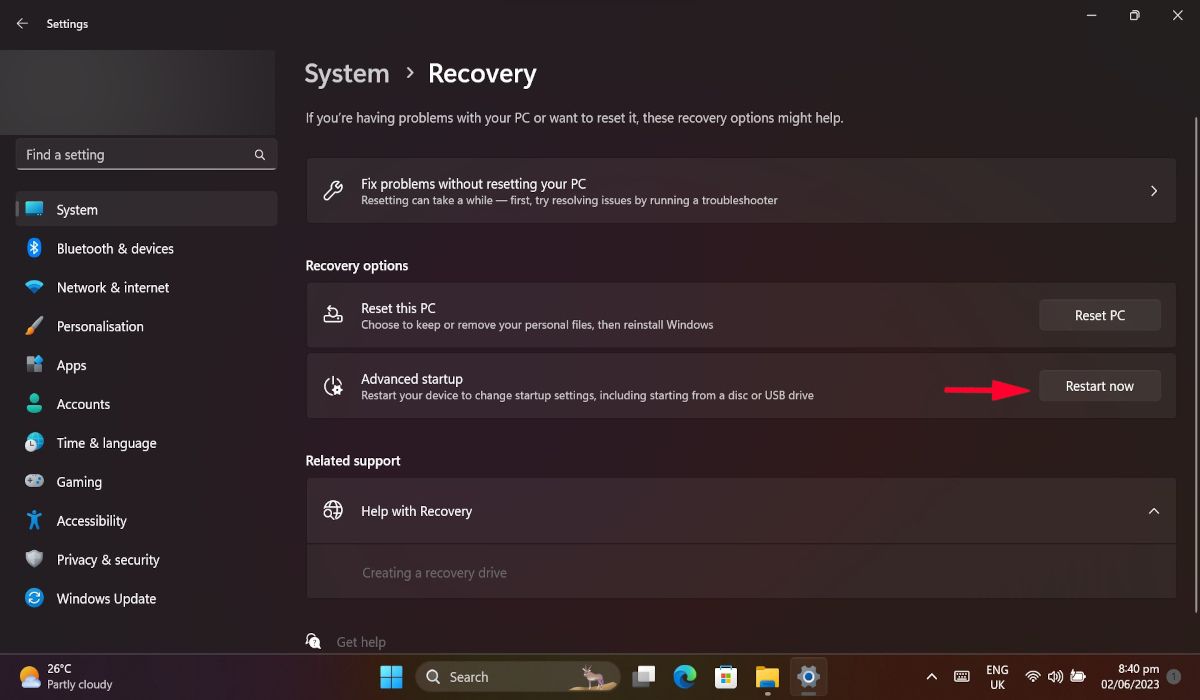Show hidden icons in the system tray
1200x700 pixels.
pyautogui.click(x=931, y=676)
